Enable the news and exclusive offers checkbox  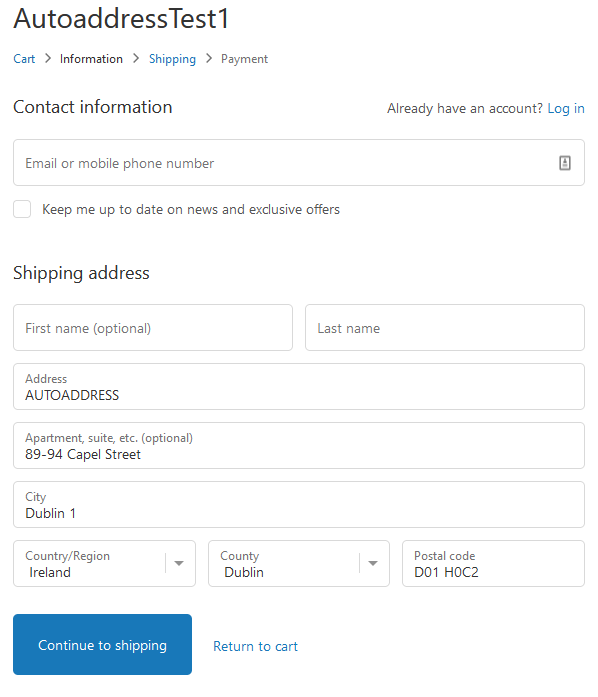[x=22, y=209]
